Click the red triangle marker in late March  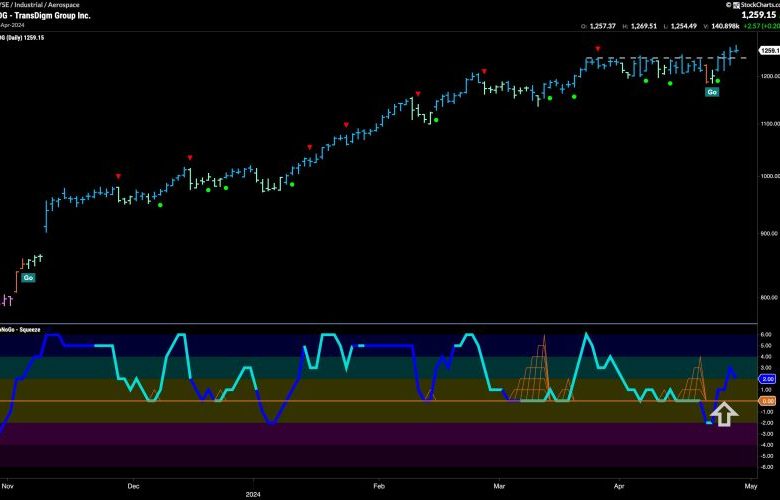(598, 49)
